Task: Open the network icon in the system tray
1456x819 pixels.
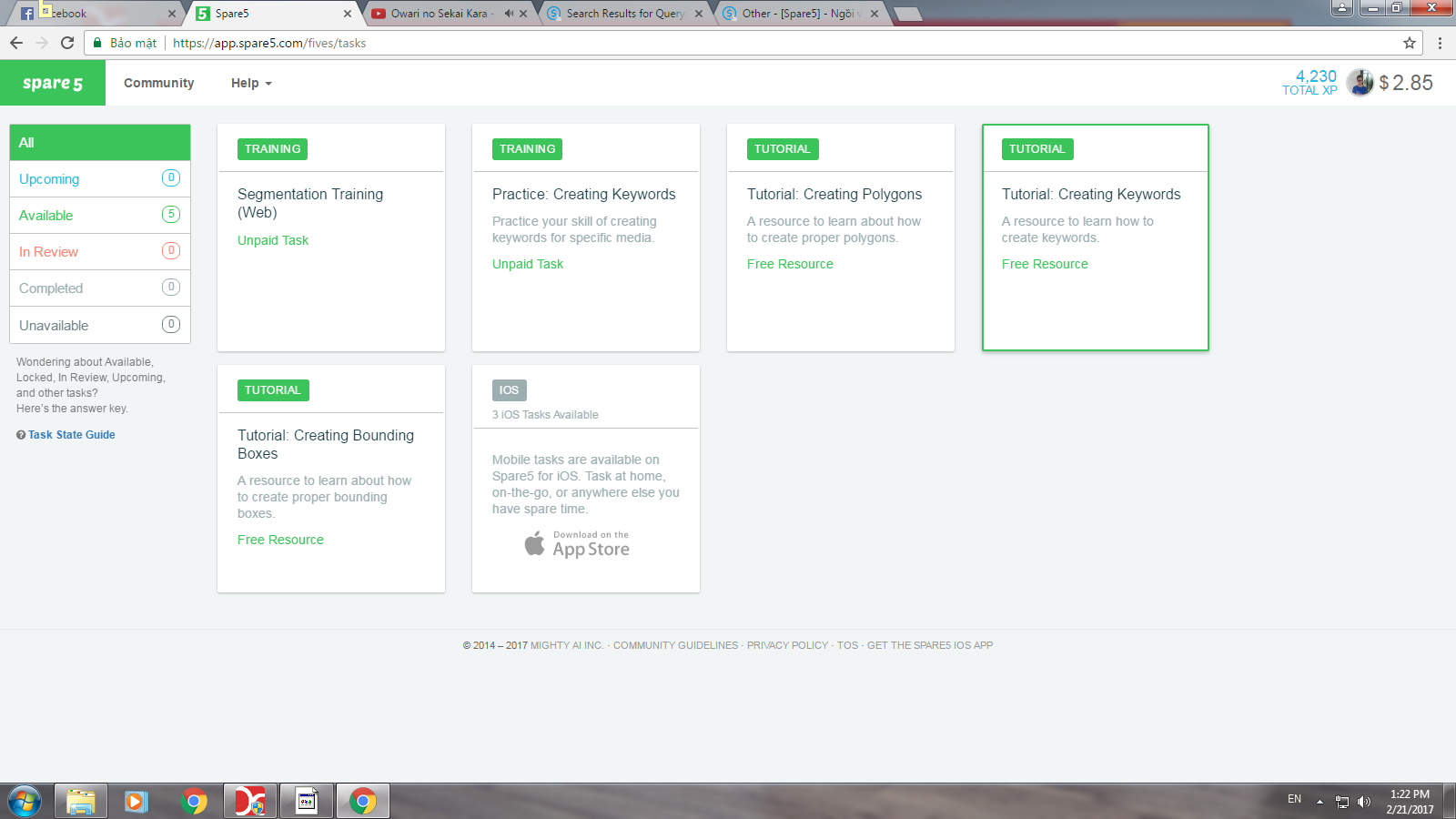Action: [1342, 802]
